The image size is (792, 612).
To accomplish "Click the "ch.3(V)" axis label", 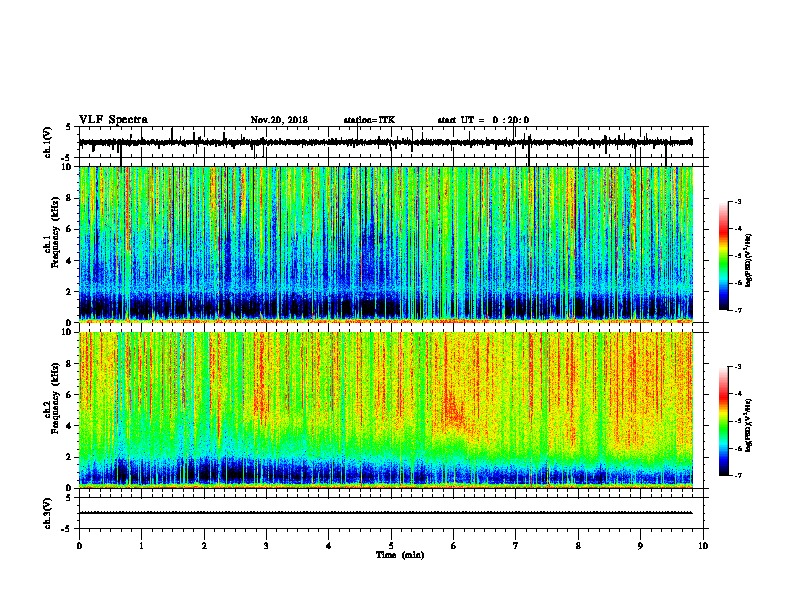I will (47, 513).
